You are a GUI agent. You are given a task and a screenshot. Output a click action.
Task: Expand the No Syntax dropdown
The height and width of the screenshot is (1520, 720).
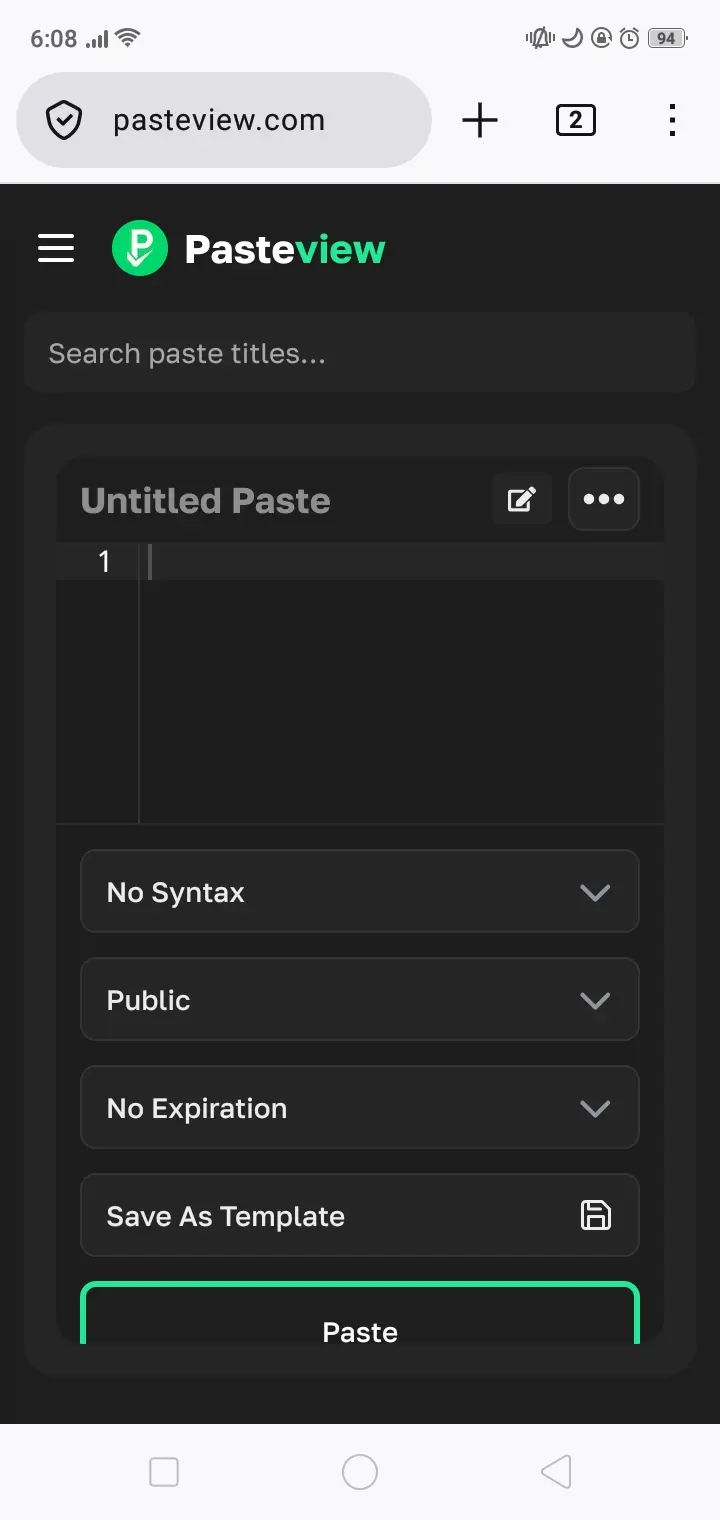[x=360, y=891]
